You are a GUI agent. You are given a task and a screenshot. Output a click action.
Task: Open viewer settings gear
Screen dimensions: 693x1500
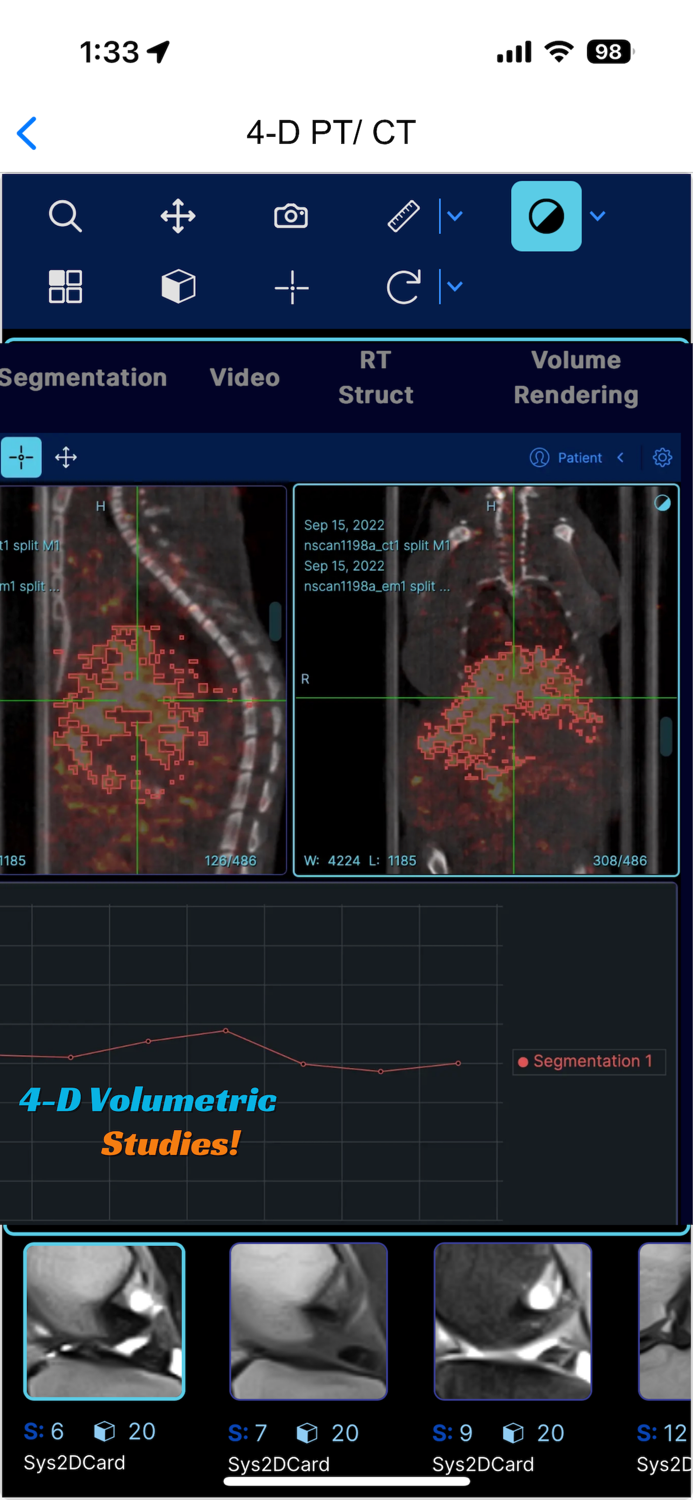click(x=662, y=458)
